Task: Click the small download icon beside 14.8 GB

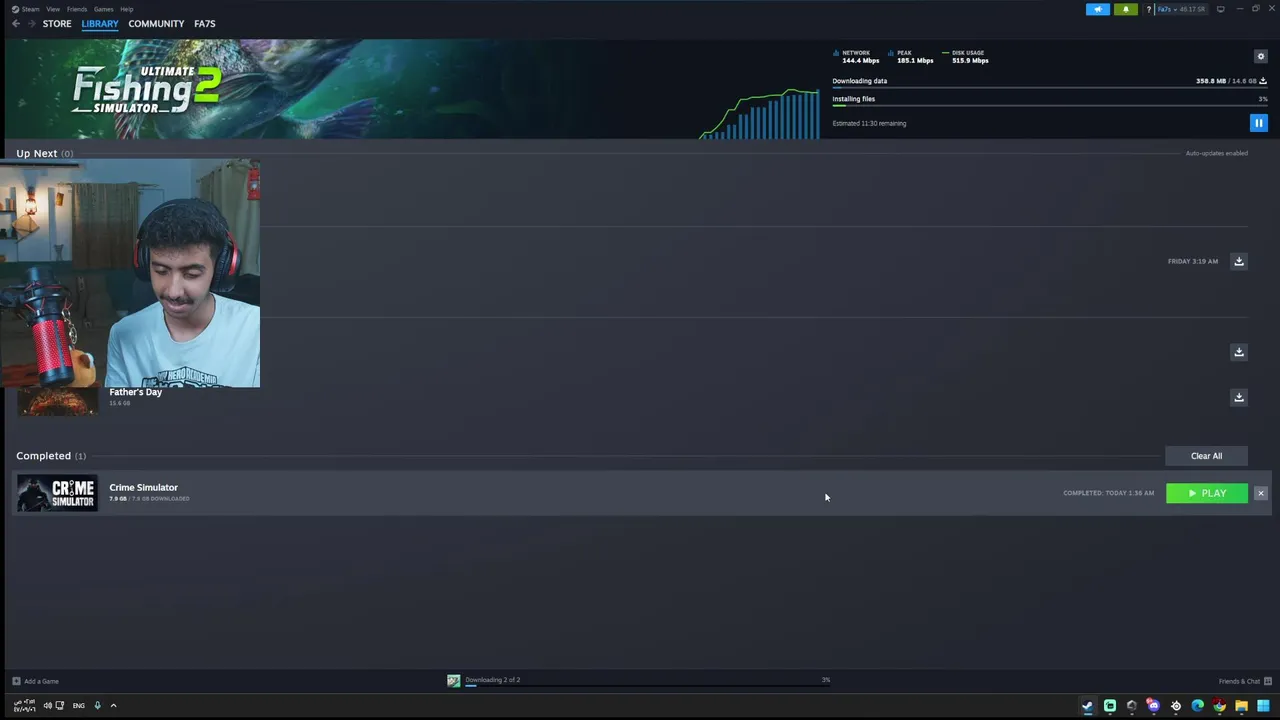Action: [x=1263, y=81]
